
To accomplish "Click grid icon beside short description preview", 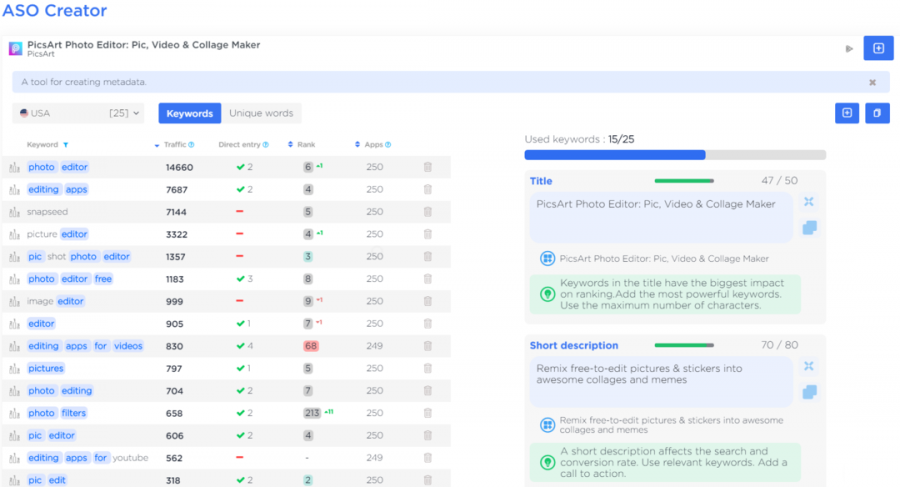I will tap(547, 425).
